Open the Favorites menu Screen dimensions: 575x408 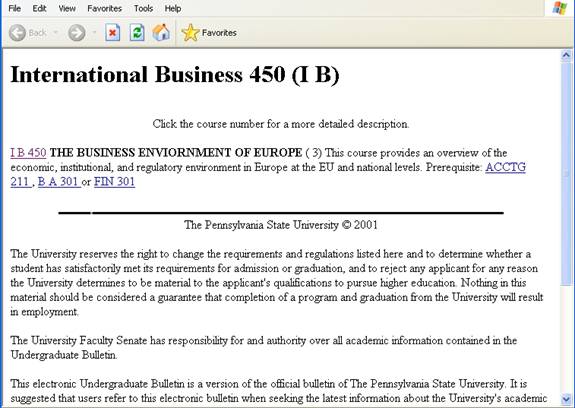pos(105,8)
